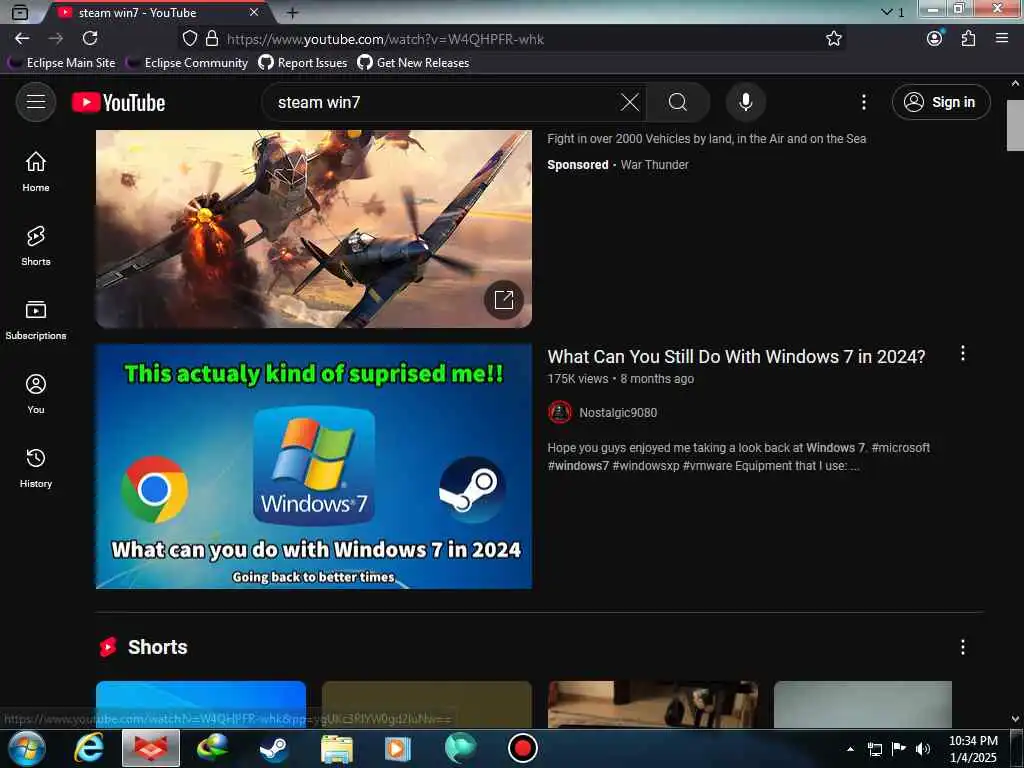The height and width of the screenshot is (768, 1024).
Task: Open Report Issues bookmark
Action: (x=303, y=63)
